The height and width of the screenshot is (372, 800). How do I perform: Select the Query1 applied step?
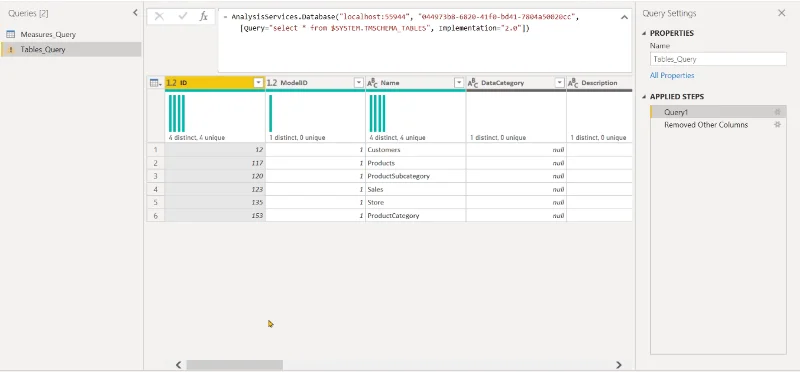click(x=718, y=112)
